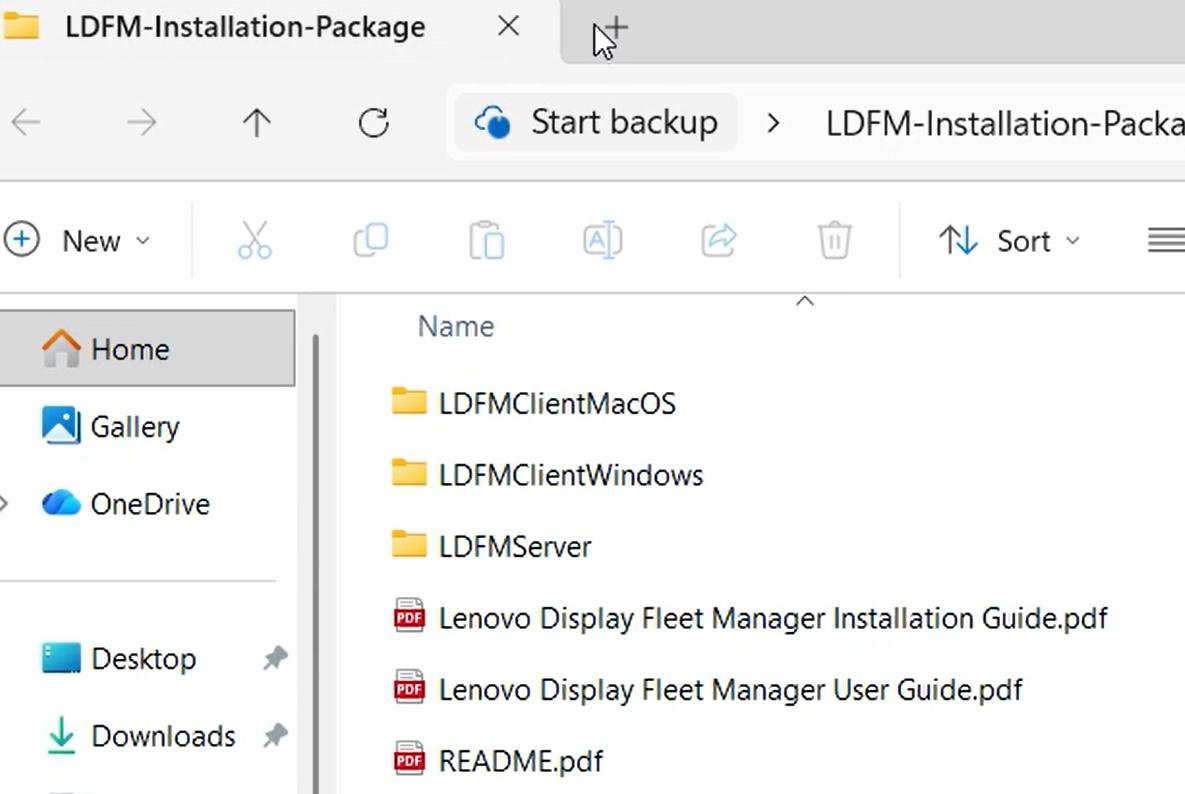Click the Start backup button
Viewport: 1185px width, 794px height.
(596, 122)
